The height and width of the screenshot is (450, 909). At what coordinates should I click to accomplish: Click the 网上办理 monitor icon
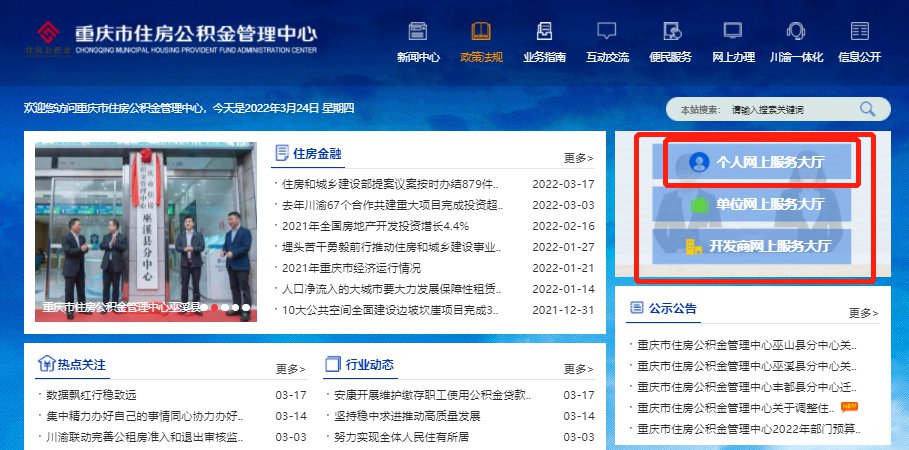(x=733, y=32)
